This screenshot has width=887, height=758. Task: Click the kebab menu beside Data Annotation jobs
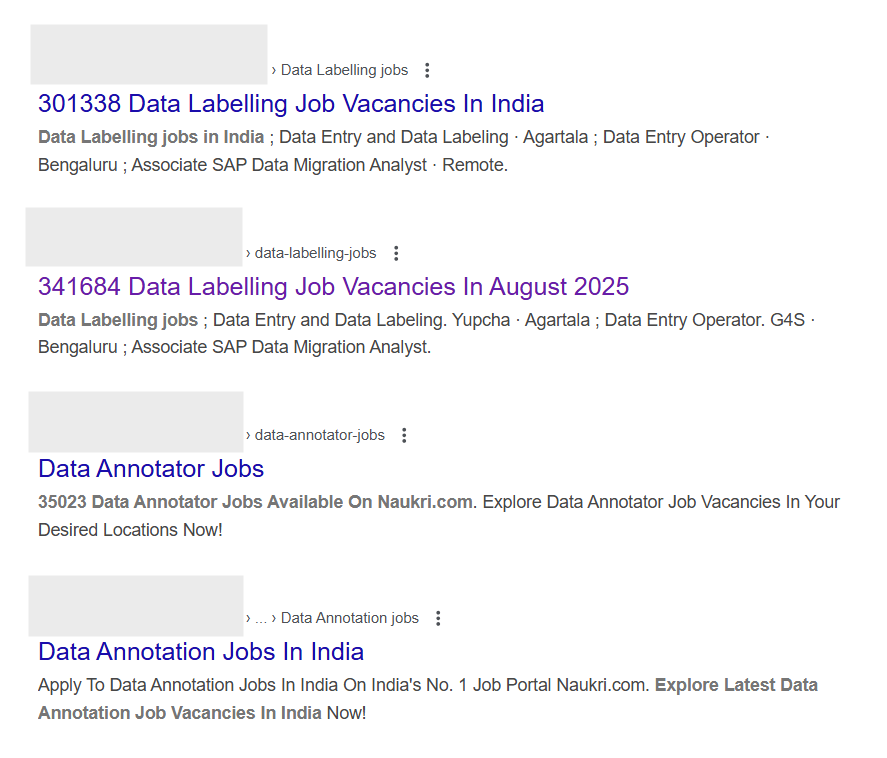[x=438, y=618]
